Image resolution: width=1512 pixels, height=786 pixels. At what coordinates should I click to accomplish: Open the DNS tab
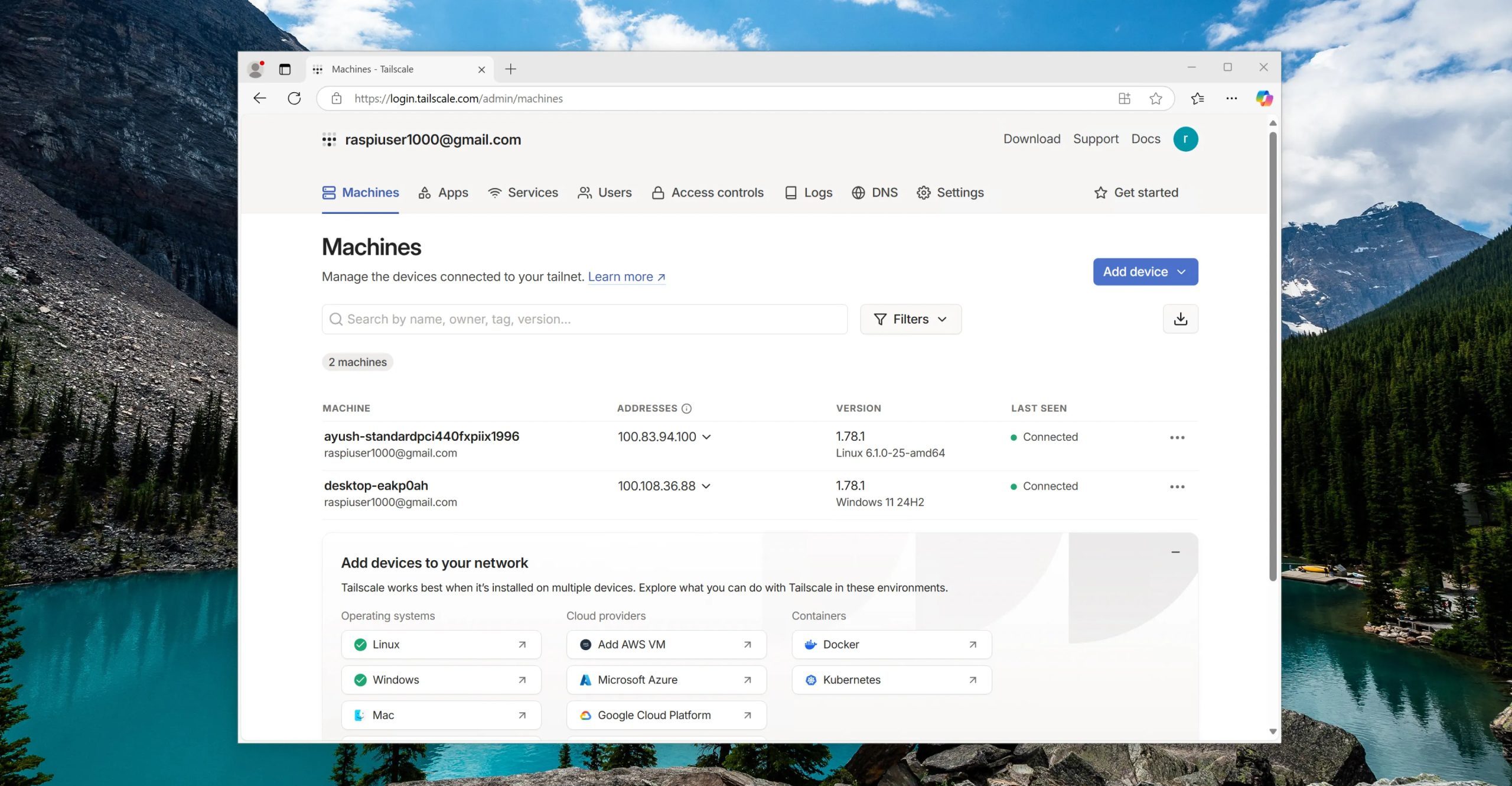pos(874,193)
